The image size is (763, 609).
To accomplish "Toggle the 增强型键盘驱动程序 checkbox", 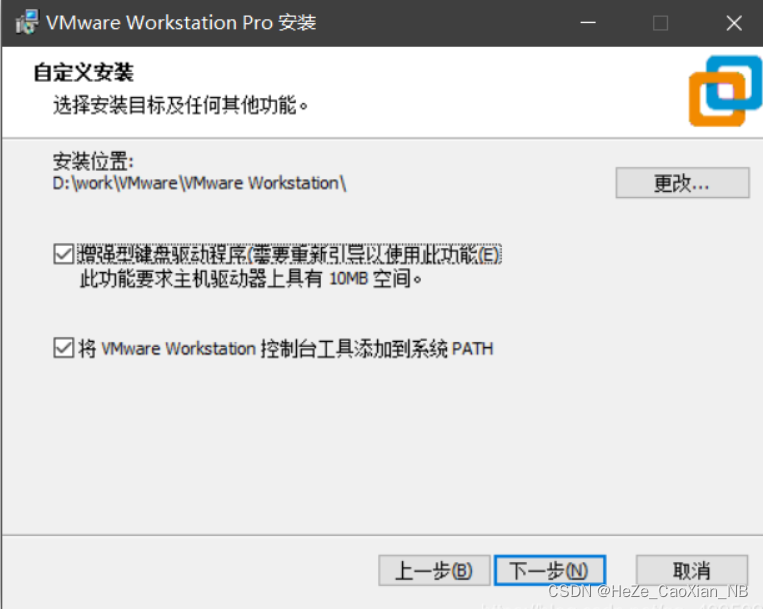I will (x=64, y=254).
